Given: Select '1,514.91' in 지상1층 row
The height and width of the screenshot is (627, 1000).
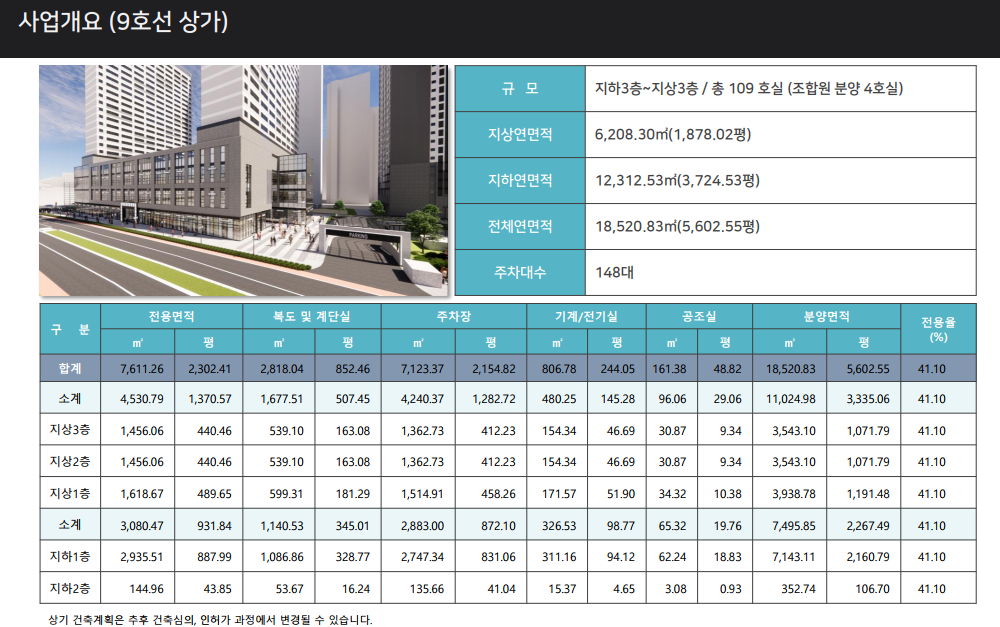Looking at the screenshot, I should point(422,494).
